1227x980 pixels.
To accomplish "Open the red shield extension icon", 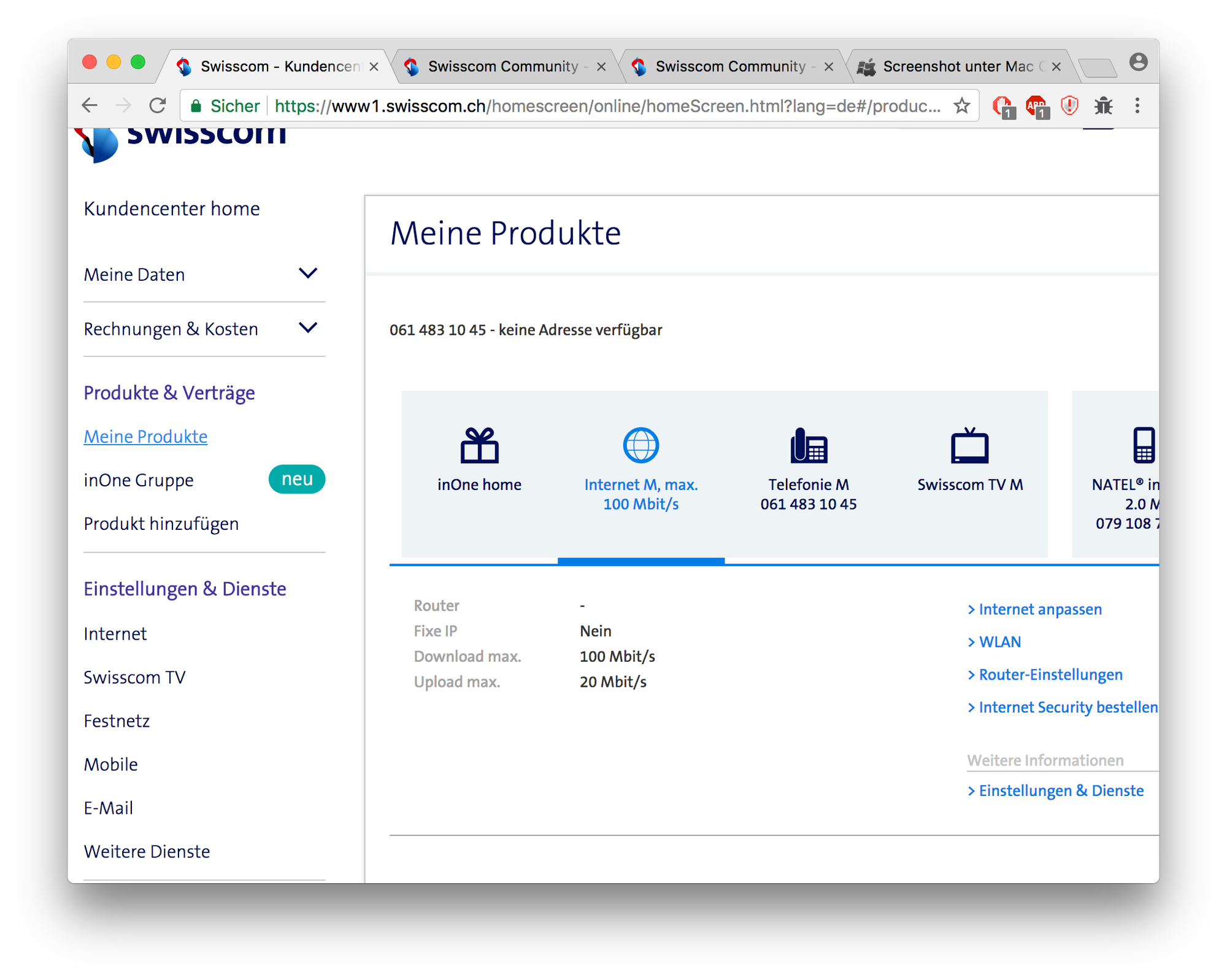I will [x=1070, y=105].
